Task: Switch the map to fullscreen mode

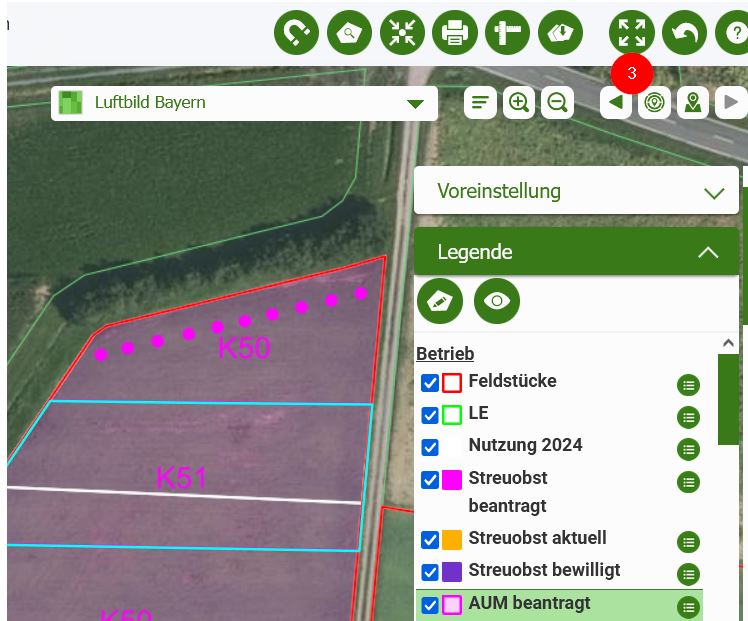Action: (x=632, y=33)
